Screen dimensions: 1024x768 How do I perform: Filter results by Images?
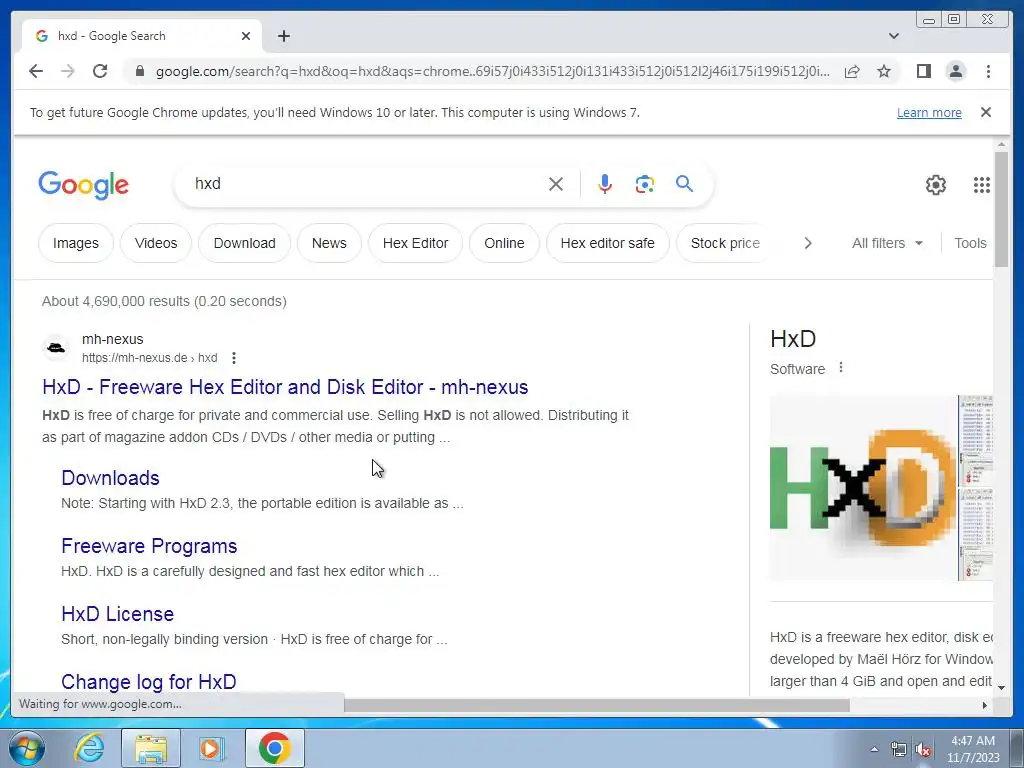(x=76, y=243)
